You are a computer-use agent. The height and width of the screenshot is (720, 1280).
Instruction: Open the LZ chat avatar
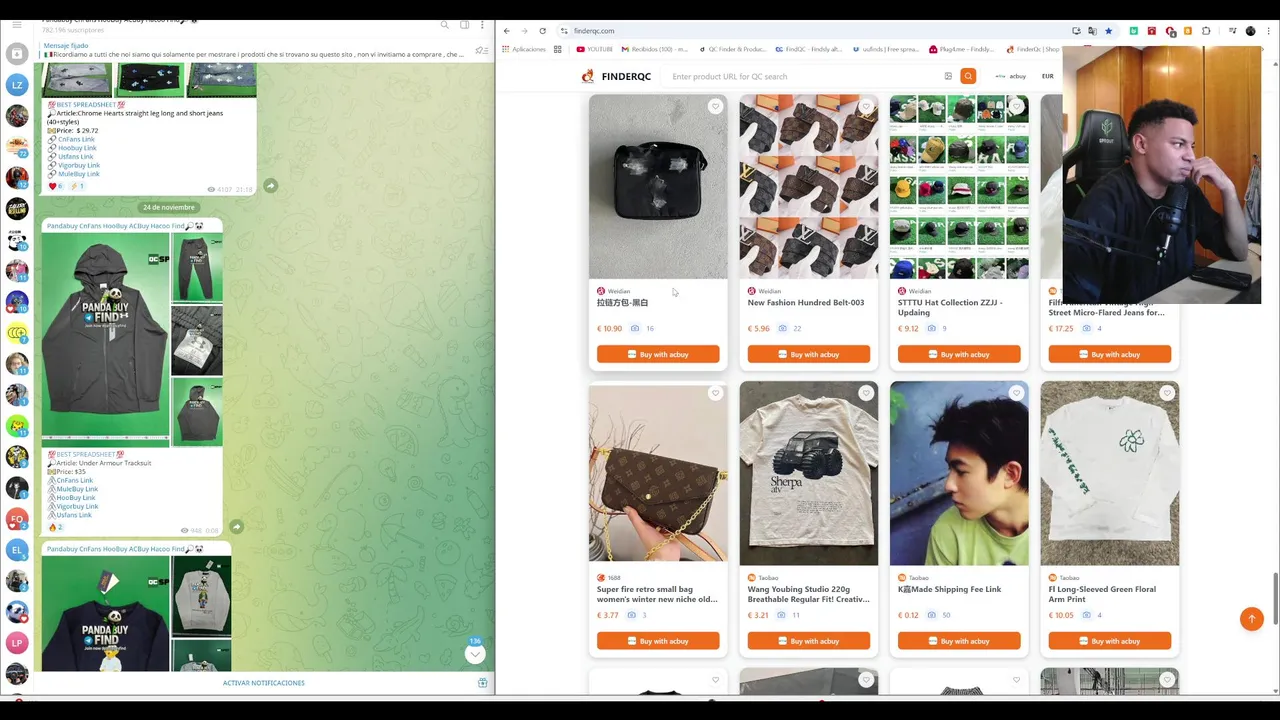pos(17,86)
